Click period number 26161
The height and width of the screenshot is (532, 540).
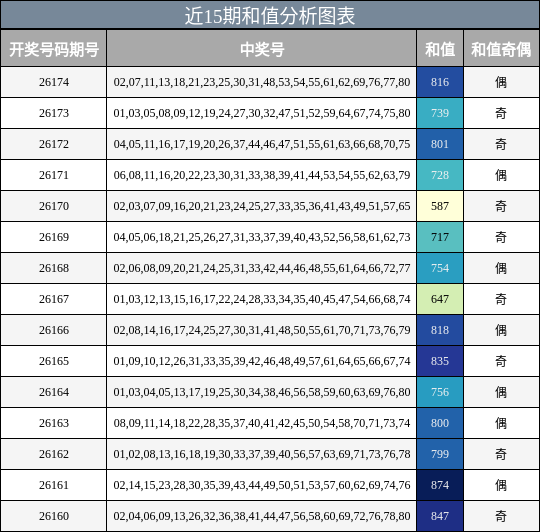54,485
